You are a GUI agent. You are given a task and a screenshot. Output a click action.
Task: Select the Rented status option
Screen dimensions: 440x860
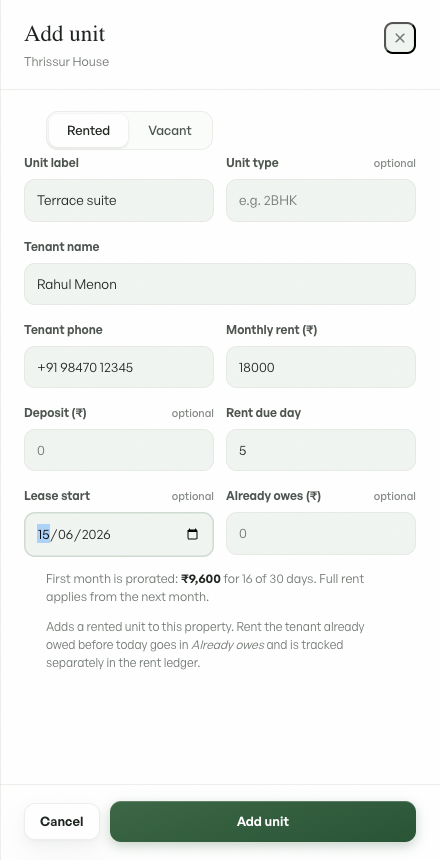[88, 131]
